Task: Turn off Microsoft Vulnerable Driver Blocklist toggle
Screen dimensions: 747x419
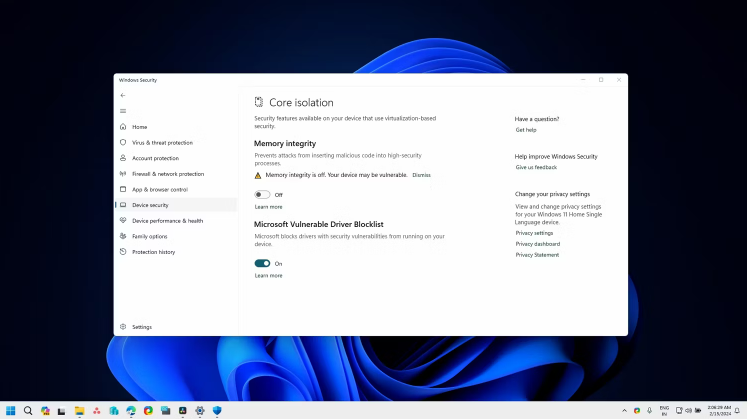Action: [x=262, y=263]
